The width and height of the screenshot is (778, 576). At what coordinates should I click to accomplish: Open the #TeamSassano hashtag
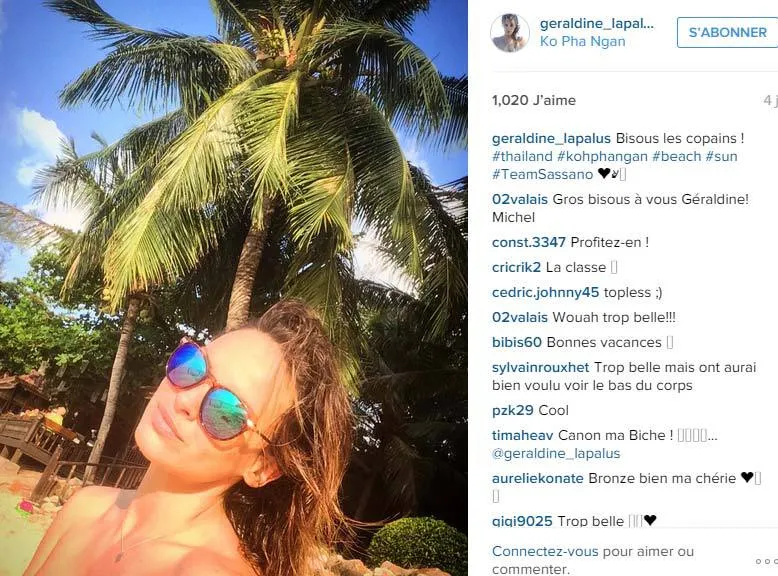(542, 174)
